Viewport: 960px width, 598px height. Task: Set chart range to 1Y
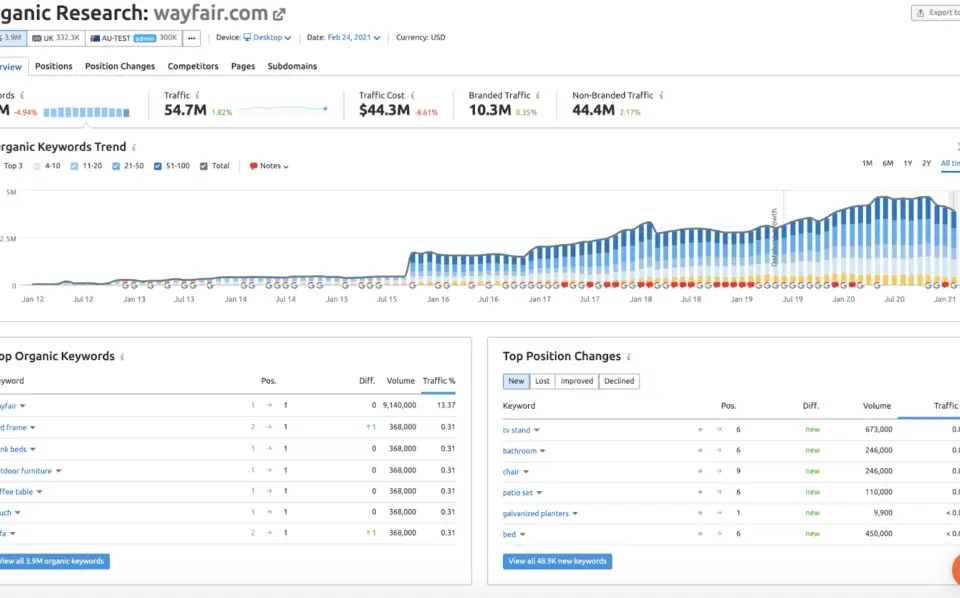pyautogui.click(x=908, y=163)
